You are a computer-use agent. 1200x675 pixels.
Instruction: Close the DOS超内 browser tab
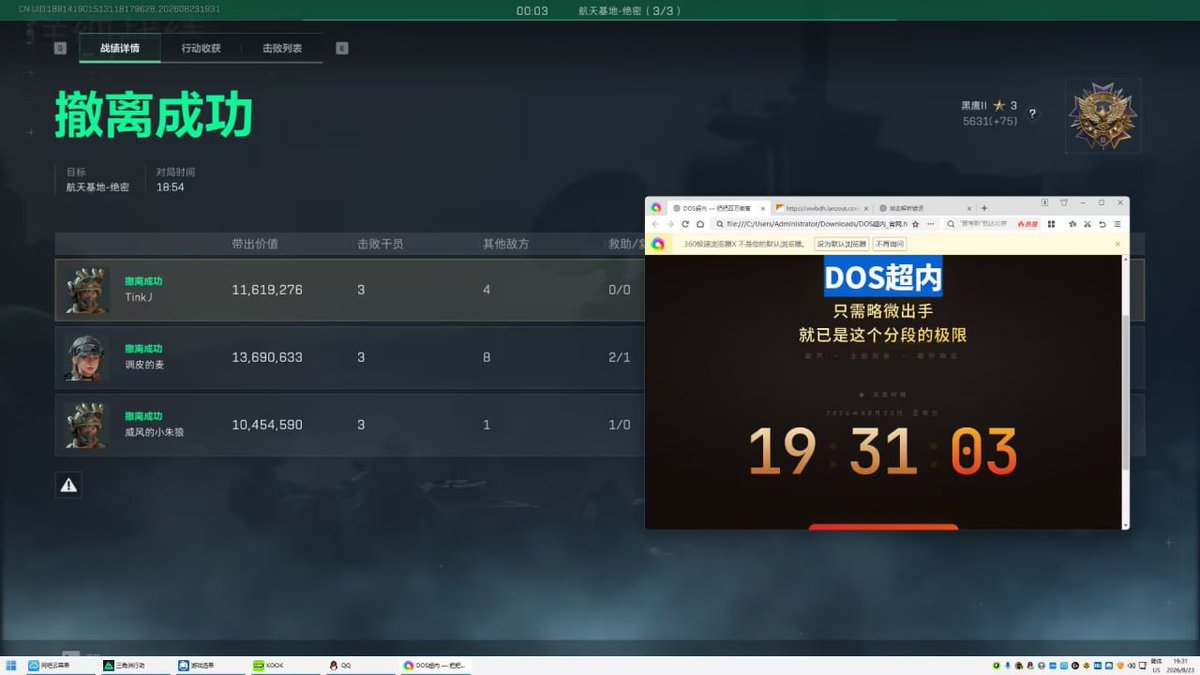pos(763,208)
